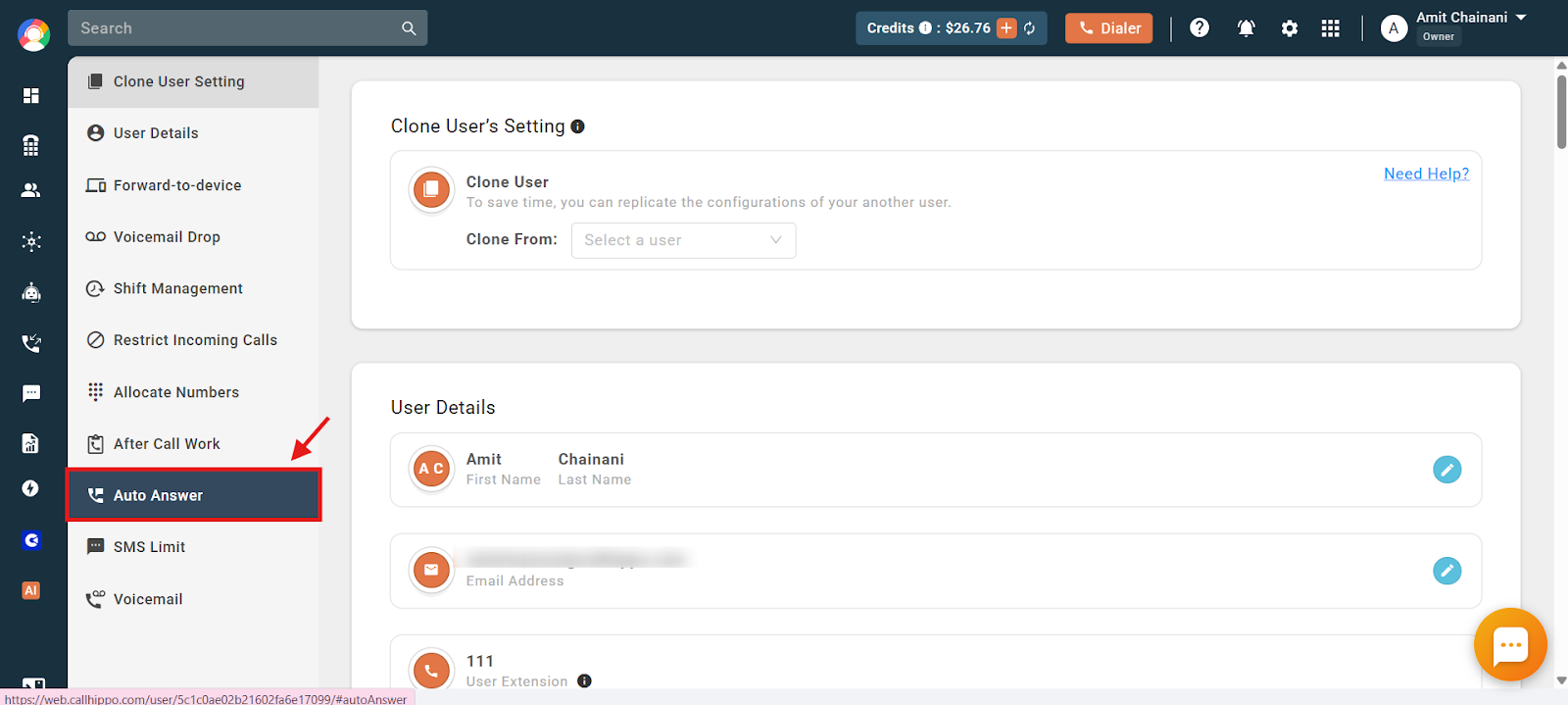Click the CallHippo logo icon
The width and height of the screenshot is (1568, 705).
pos(33,35)
